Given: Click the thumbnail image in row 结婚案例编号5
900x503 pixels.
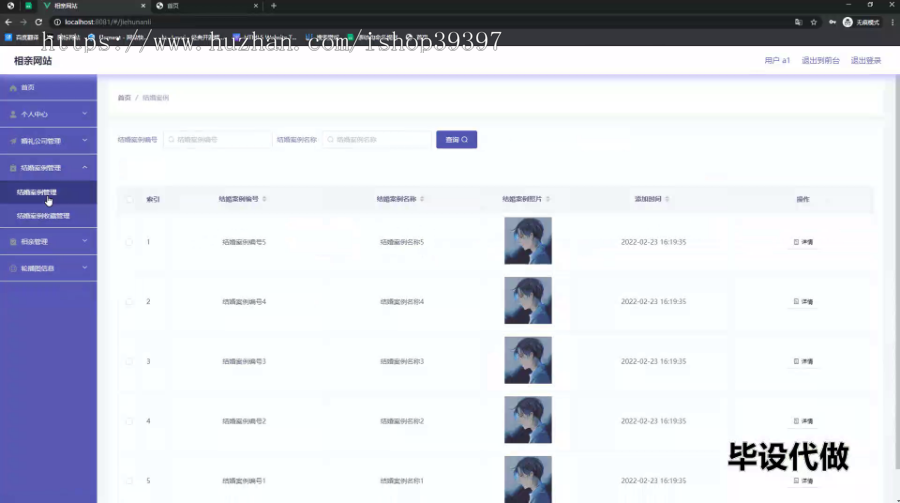Looking at the screenshot, I should click(528, 241).
